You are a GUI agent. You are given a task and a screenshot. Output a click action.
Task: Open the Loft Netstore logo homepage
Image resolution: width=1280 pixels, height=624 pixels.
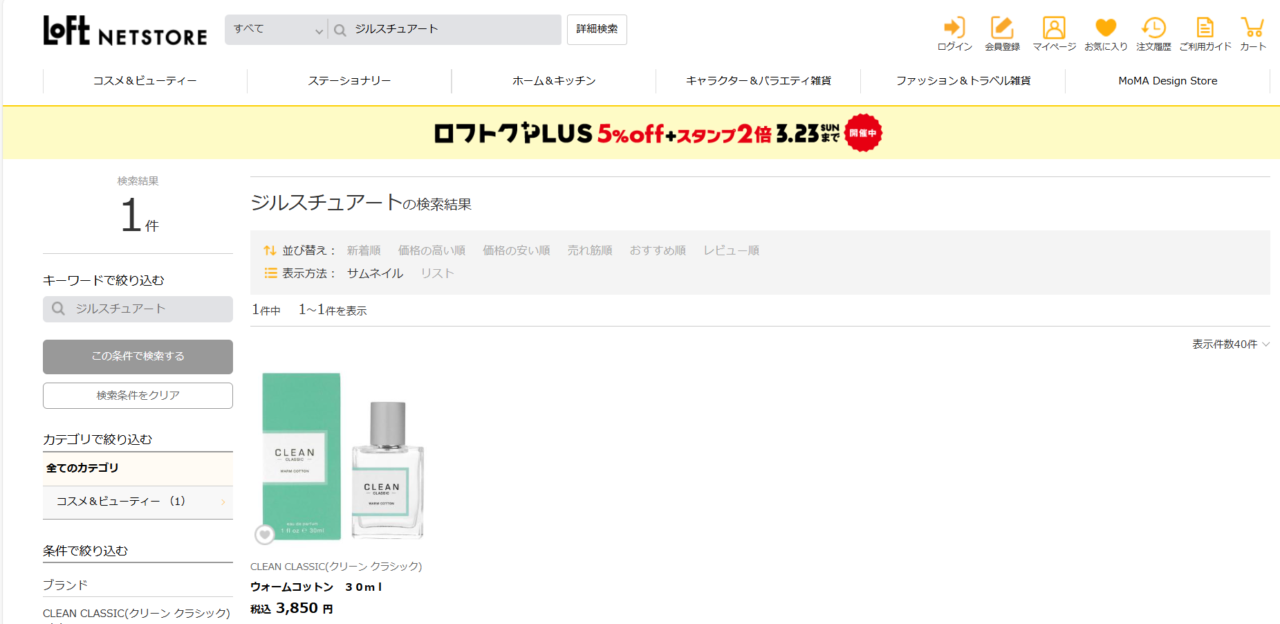pyautogui.click(x=125, y=31)
